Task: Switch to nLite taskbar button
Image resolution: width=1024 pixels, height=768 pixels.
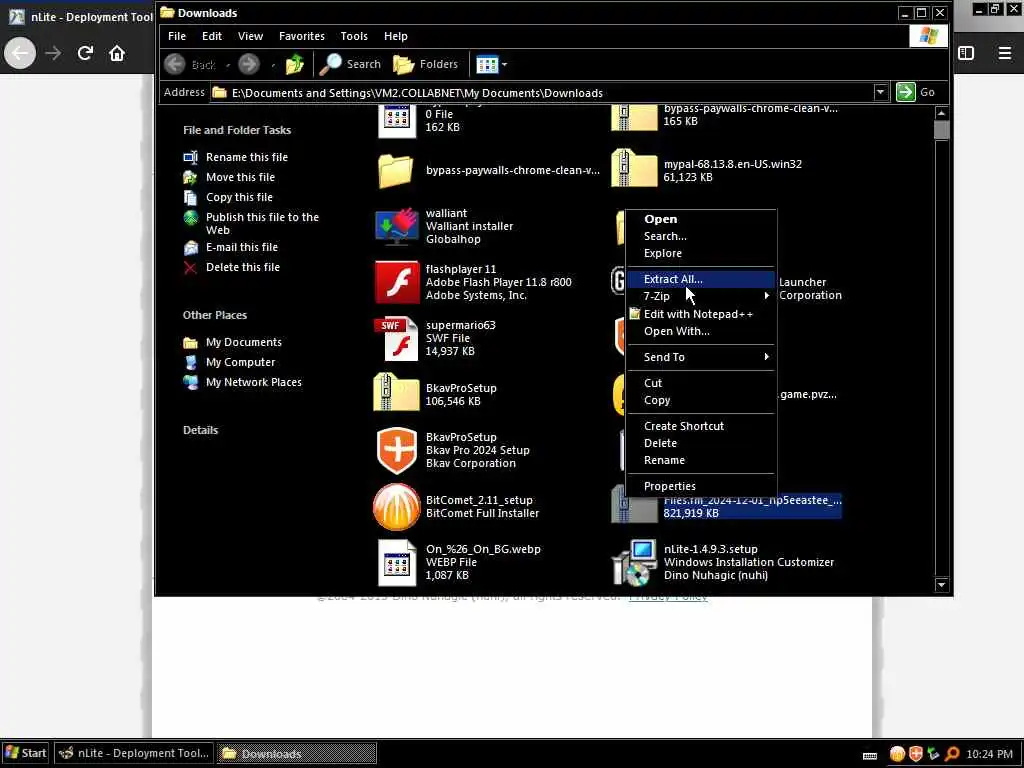Action: [x=134, y=753]
